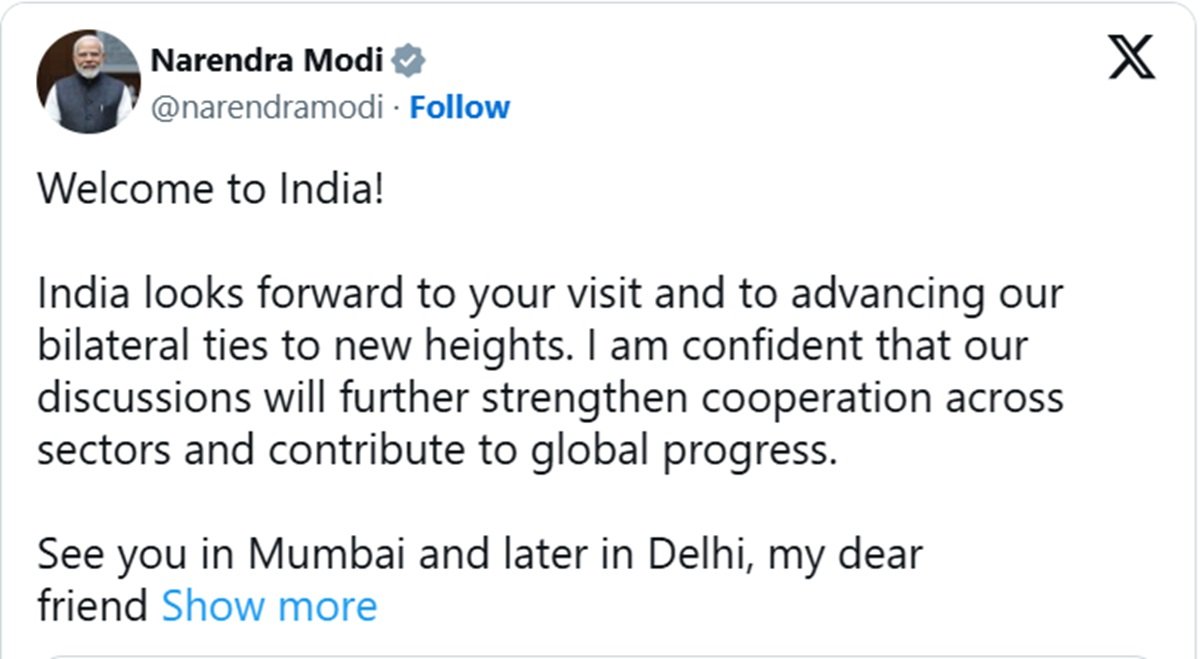The height and width of the screenshot is (659, 1200).
Task: Follow the Narendra Modi account
Action: coord(460,108)
